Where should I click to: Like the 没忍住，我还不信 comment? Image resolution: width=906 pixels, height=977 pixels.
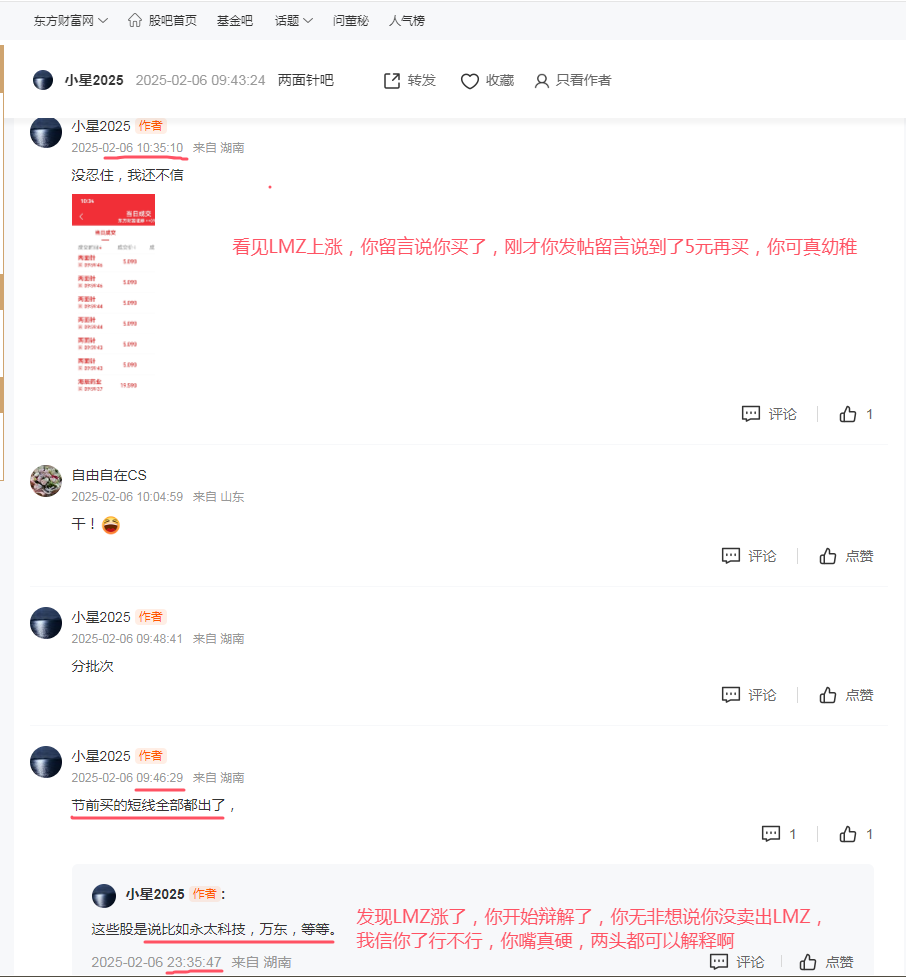[x=856, y=414]
